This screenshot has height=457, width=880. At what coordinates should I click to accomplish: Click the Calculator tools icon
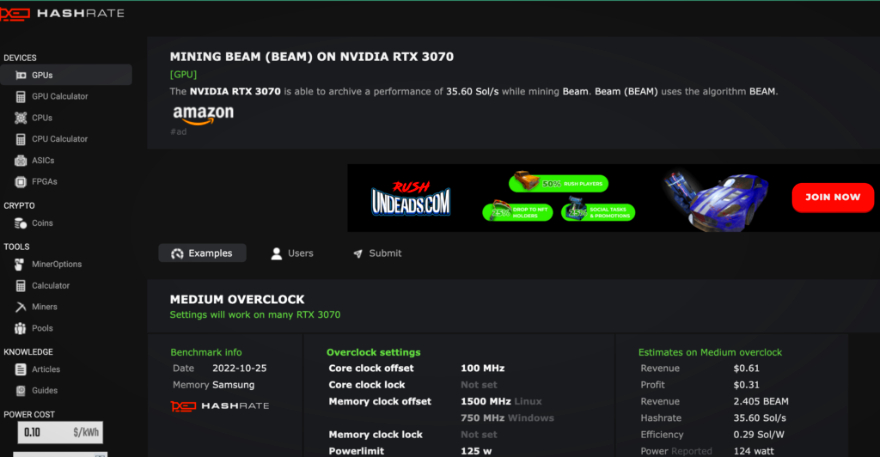coord(21,286)
